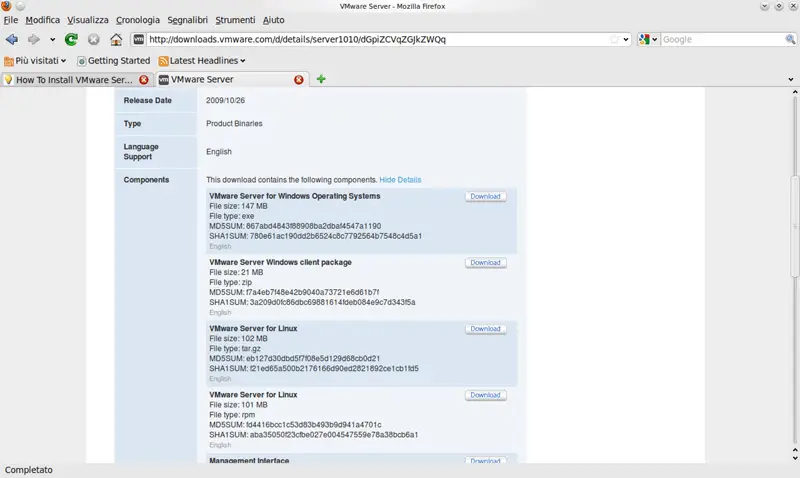
Task: Click the vertical scrollbar thumb
Action: 794,226
